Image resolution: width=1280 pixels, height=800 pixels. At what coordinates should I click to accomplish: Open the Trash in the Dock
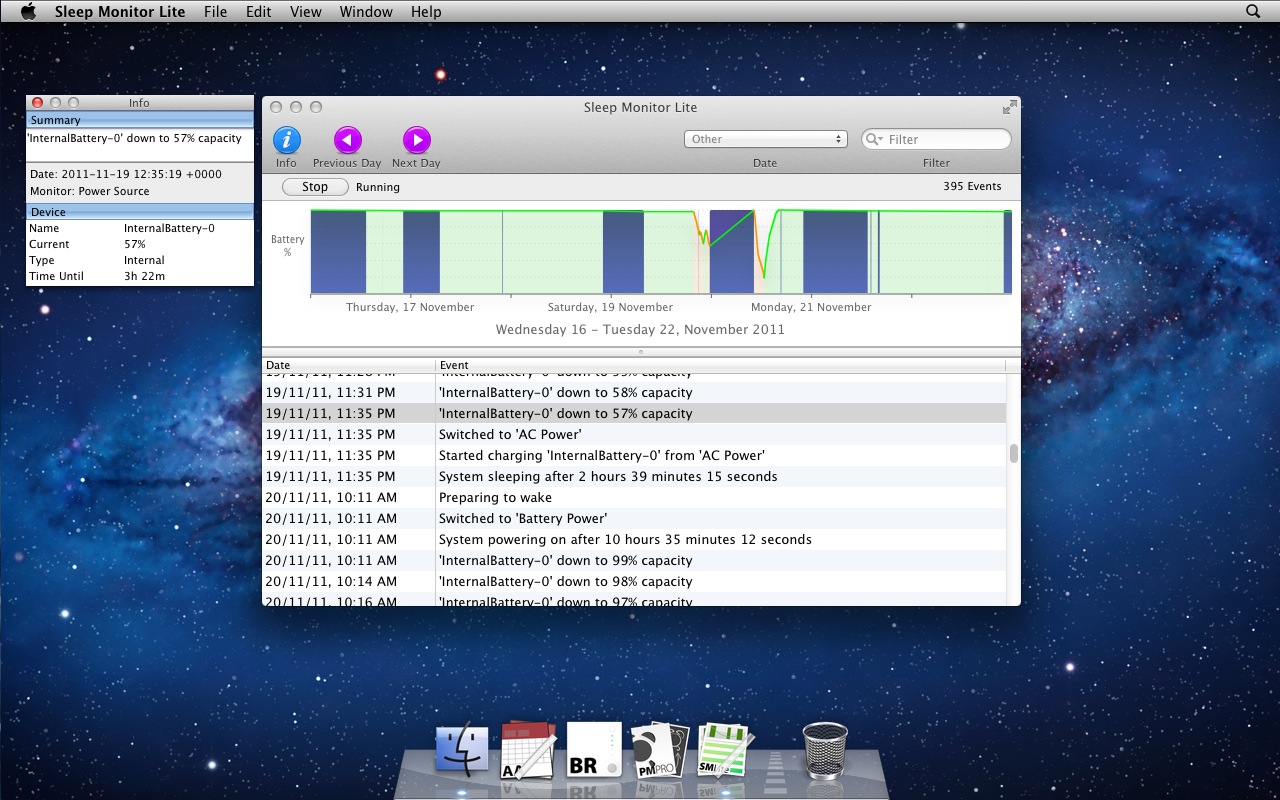(x=825, y=751)
